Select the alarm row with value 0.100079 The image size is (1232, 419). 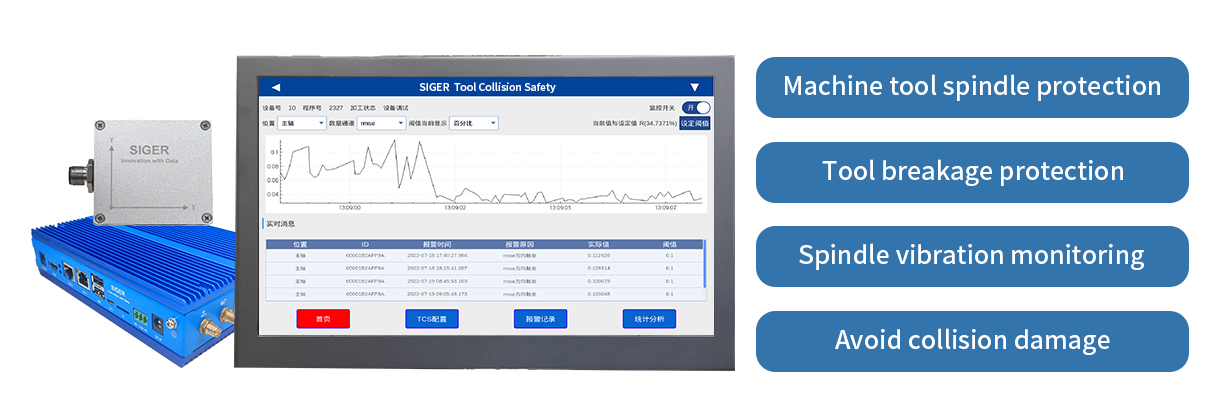485,281
